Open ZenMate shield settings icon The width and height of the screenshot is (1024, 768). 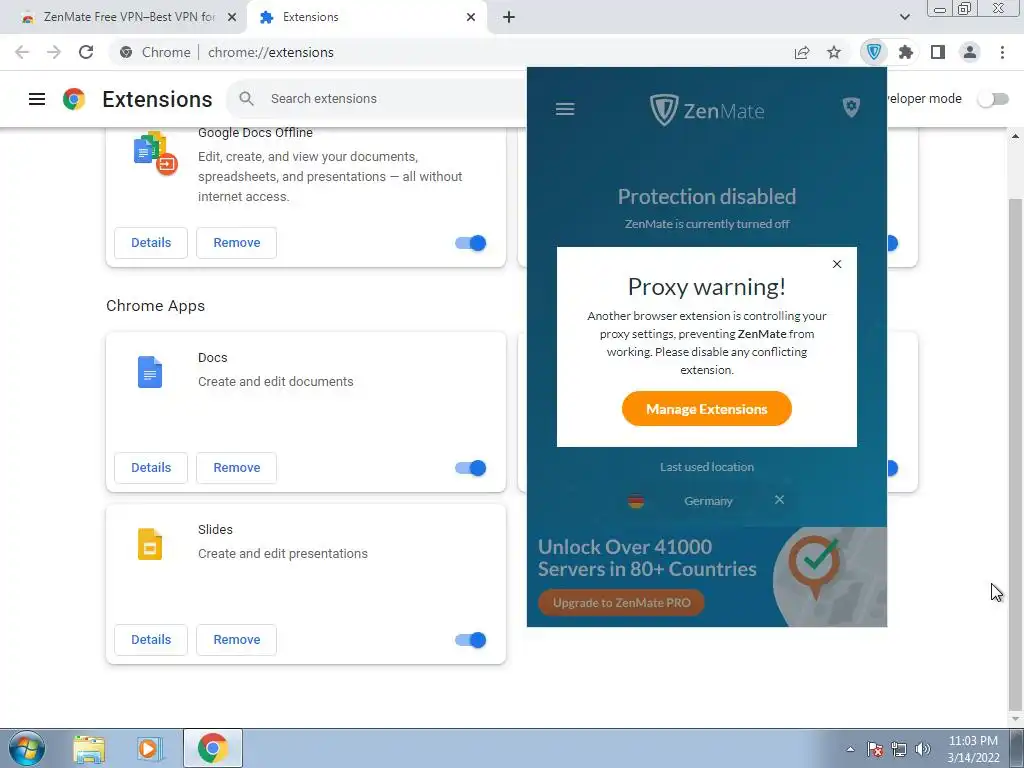click(851, 107)
